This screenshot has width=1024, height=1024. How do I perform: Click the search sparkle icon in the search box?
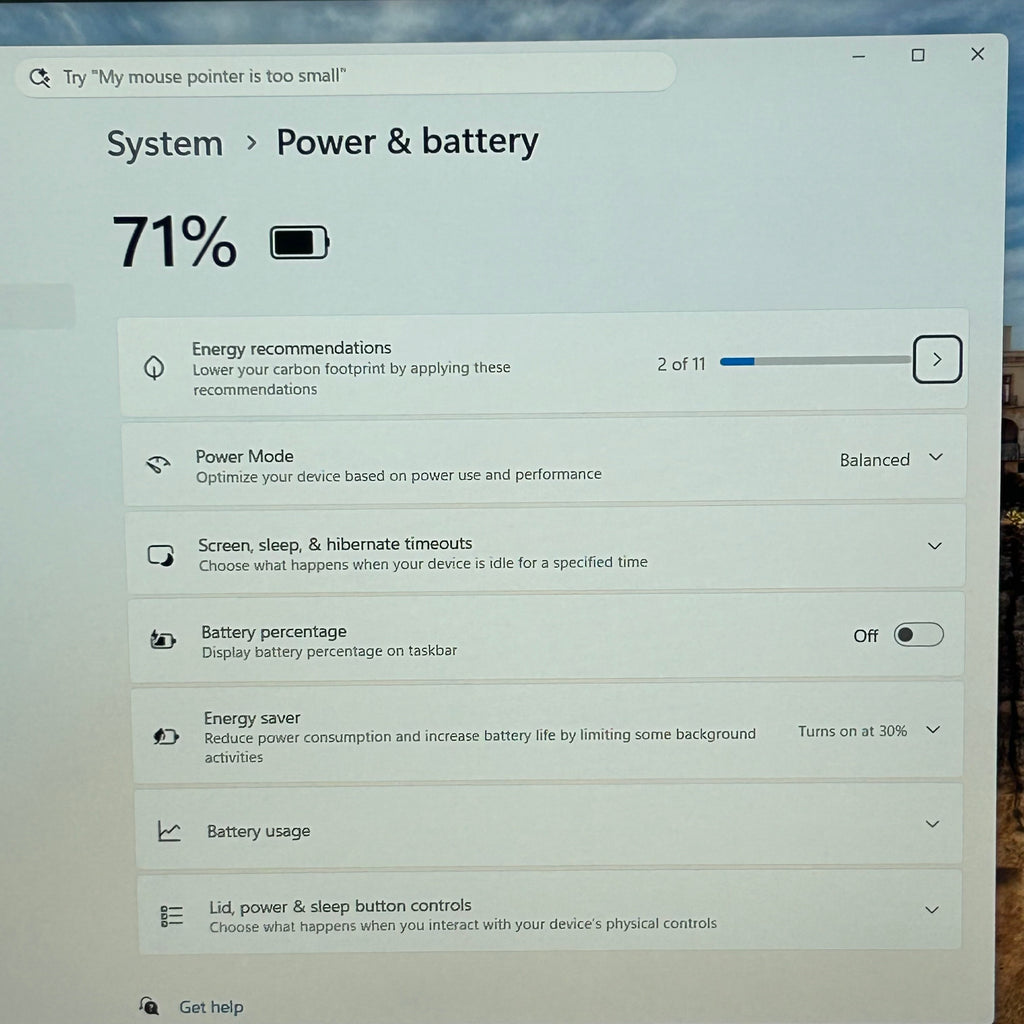(x=40, y=78)
